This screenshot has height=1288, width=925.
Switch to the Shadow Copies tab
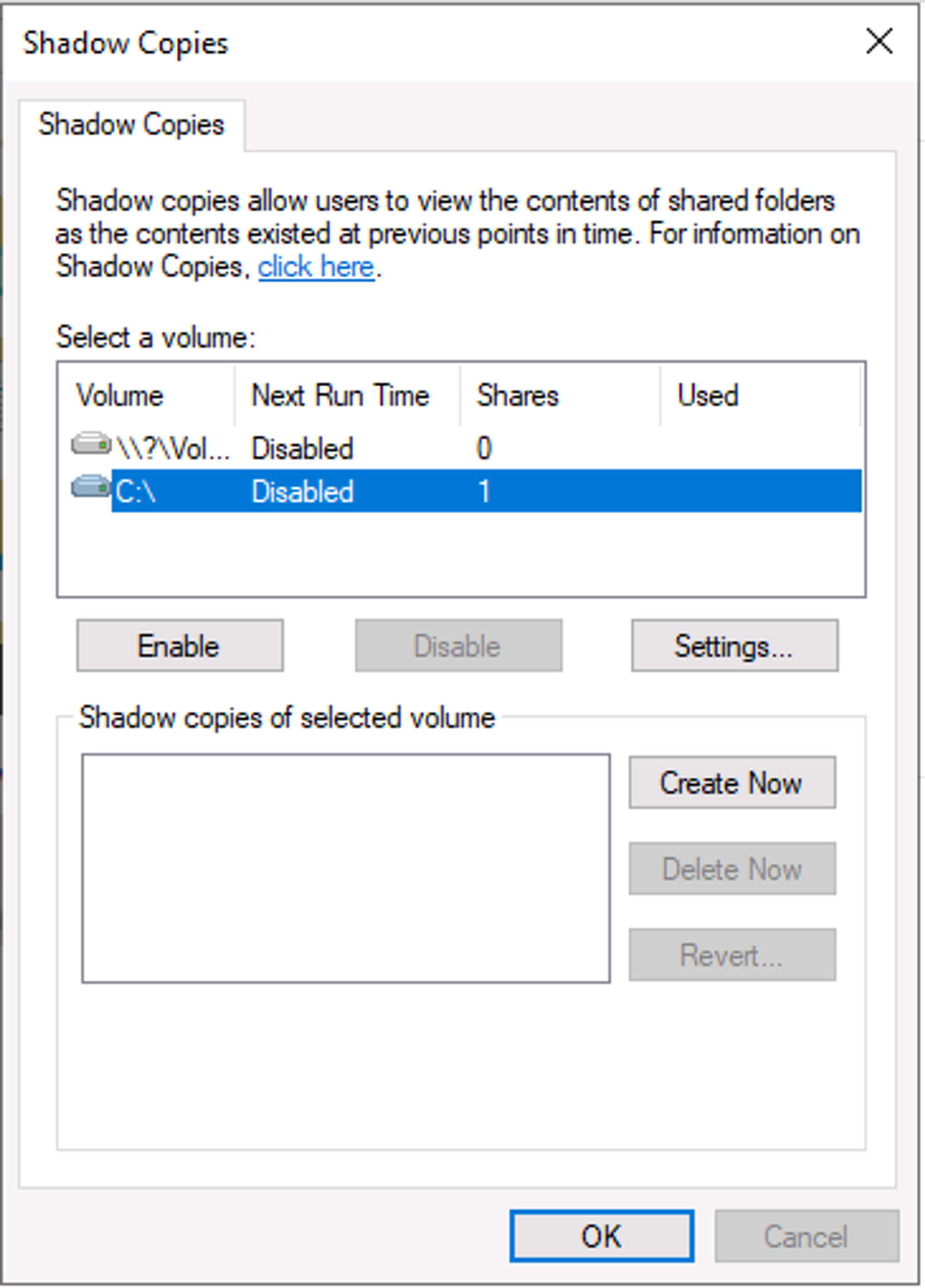131,125
